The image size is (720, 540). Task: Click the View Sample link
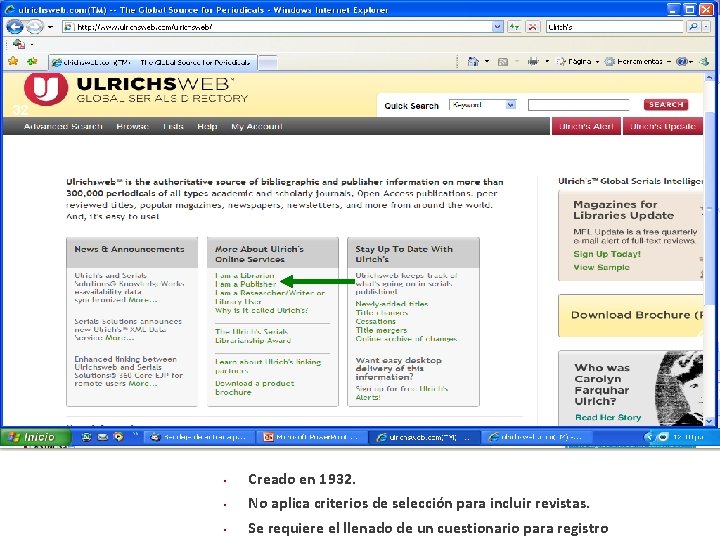601,267
